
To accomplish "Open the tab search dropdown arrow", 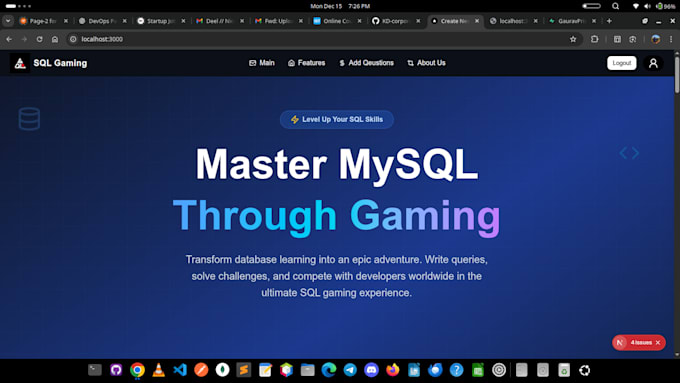I will pos(8,21).
